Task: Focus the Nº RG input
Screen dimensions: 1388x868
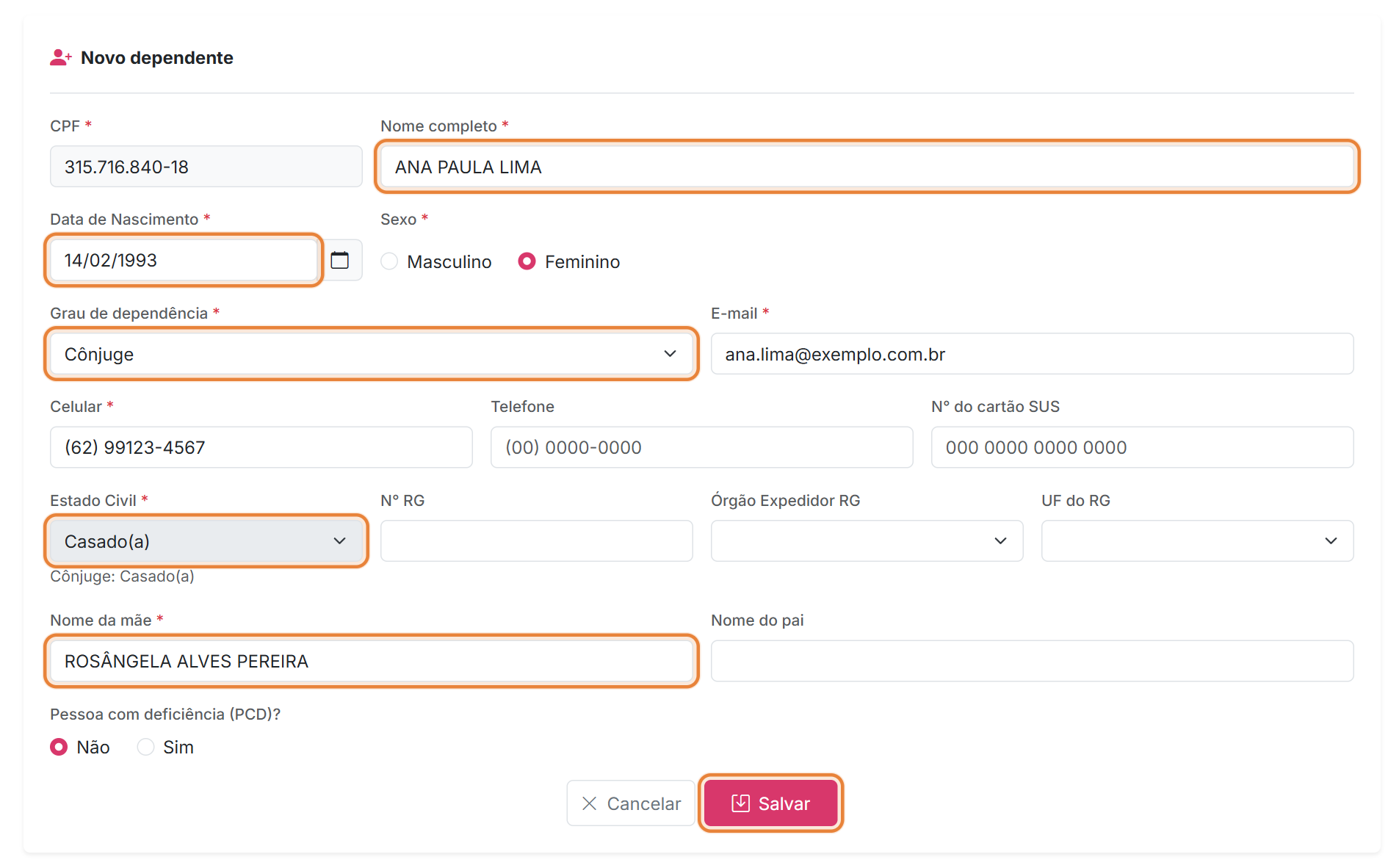Action: click(x=537, y=541)
